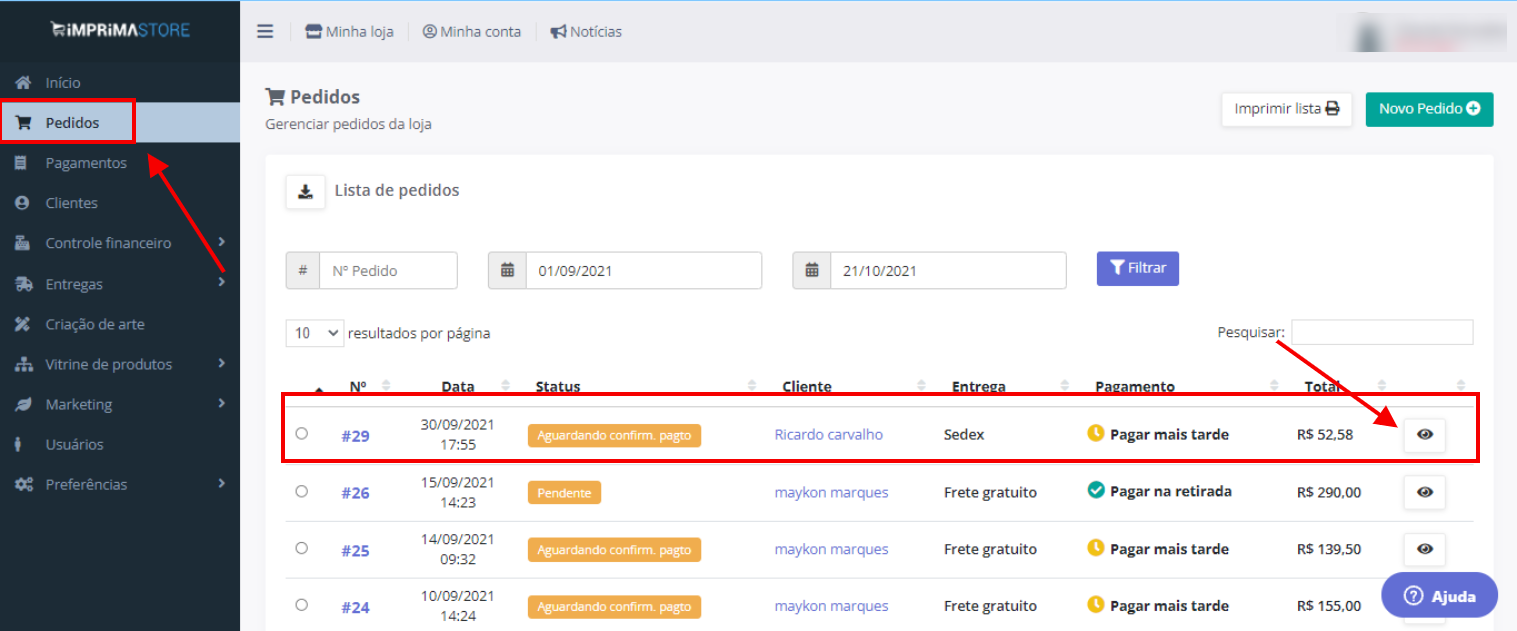The height and width of the screenshot is (631, 1517).
Task: Click Pendente status badge on order #26
Action: [564, 493]
